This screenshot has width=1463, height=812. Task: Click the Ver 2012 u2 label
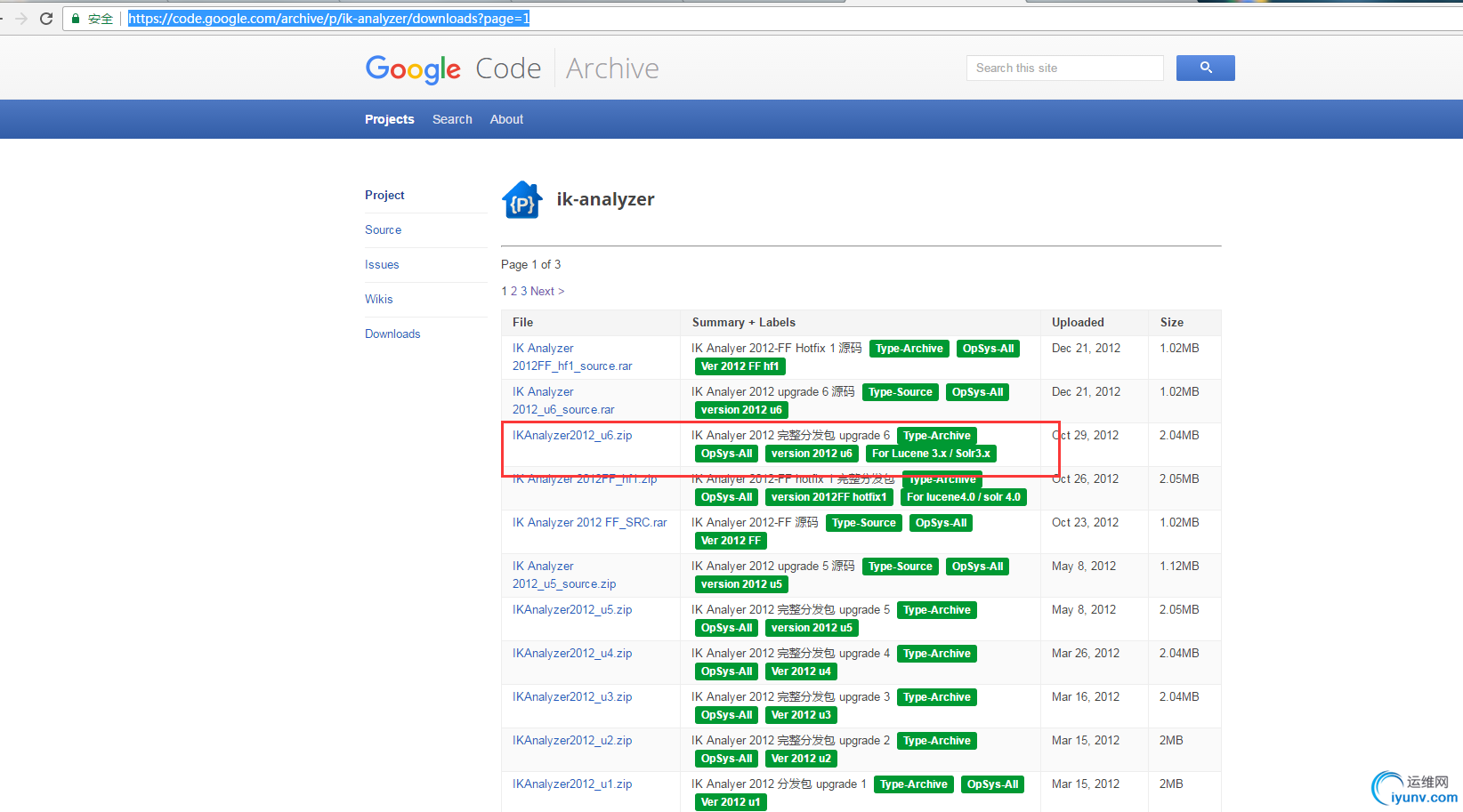coord(801,759)
